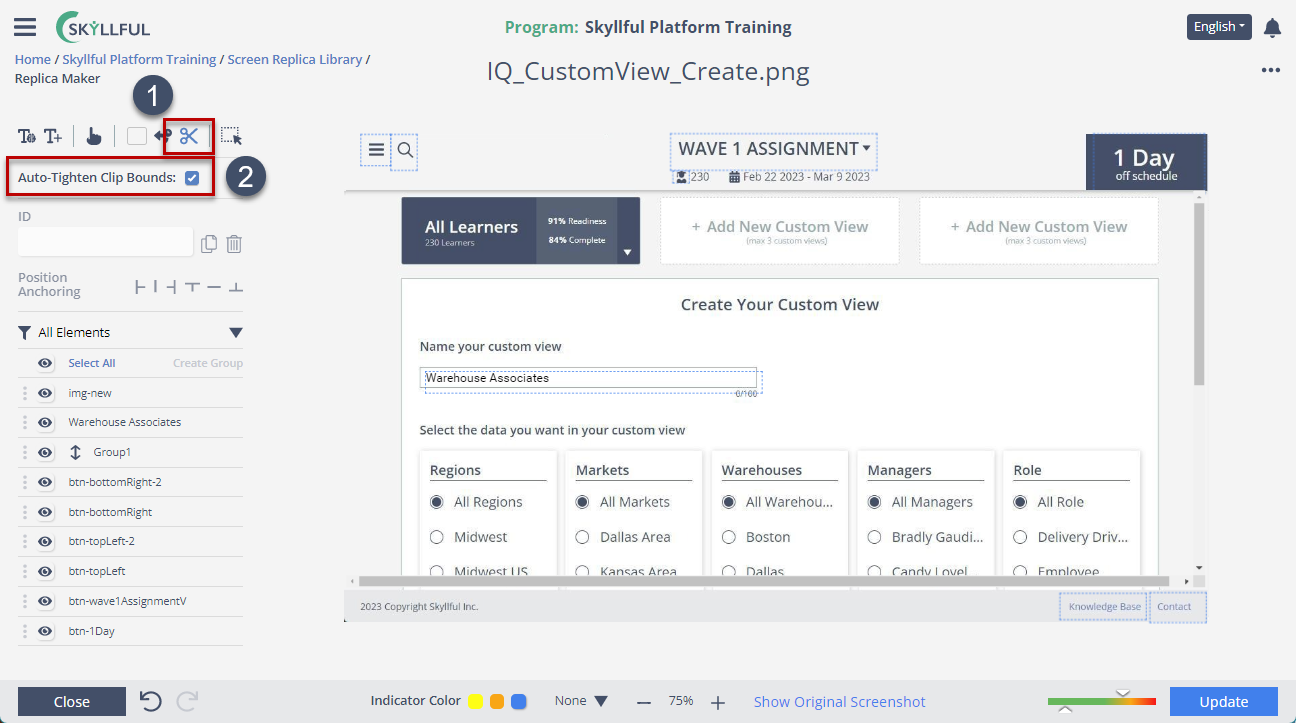
Task: Click the Group1 expand arrows icon
Action: (x=75, y=453)
